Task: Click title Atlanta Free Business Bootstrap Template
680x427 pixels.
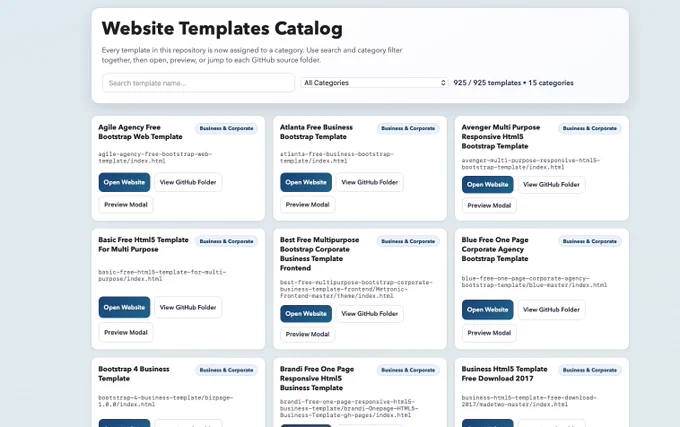Action: [316, 132]
